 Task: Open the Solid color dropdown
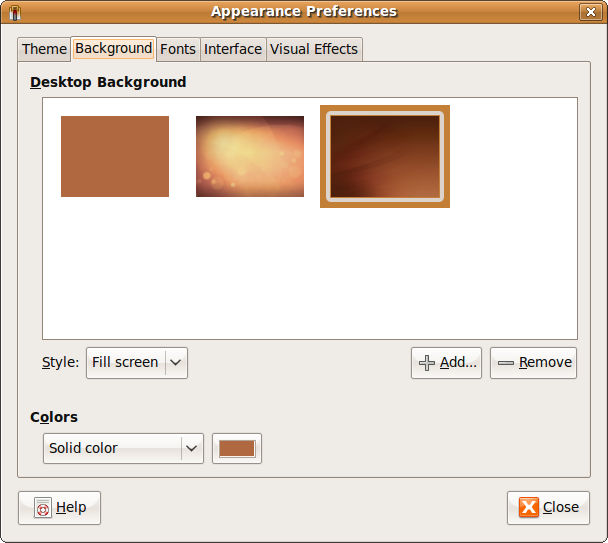tap(123, 448)
